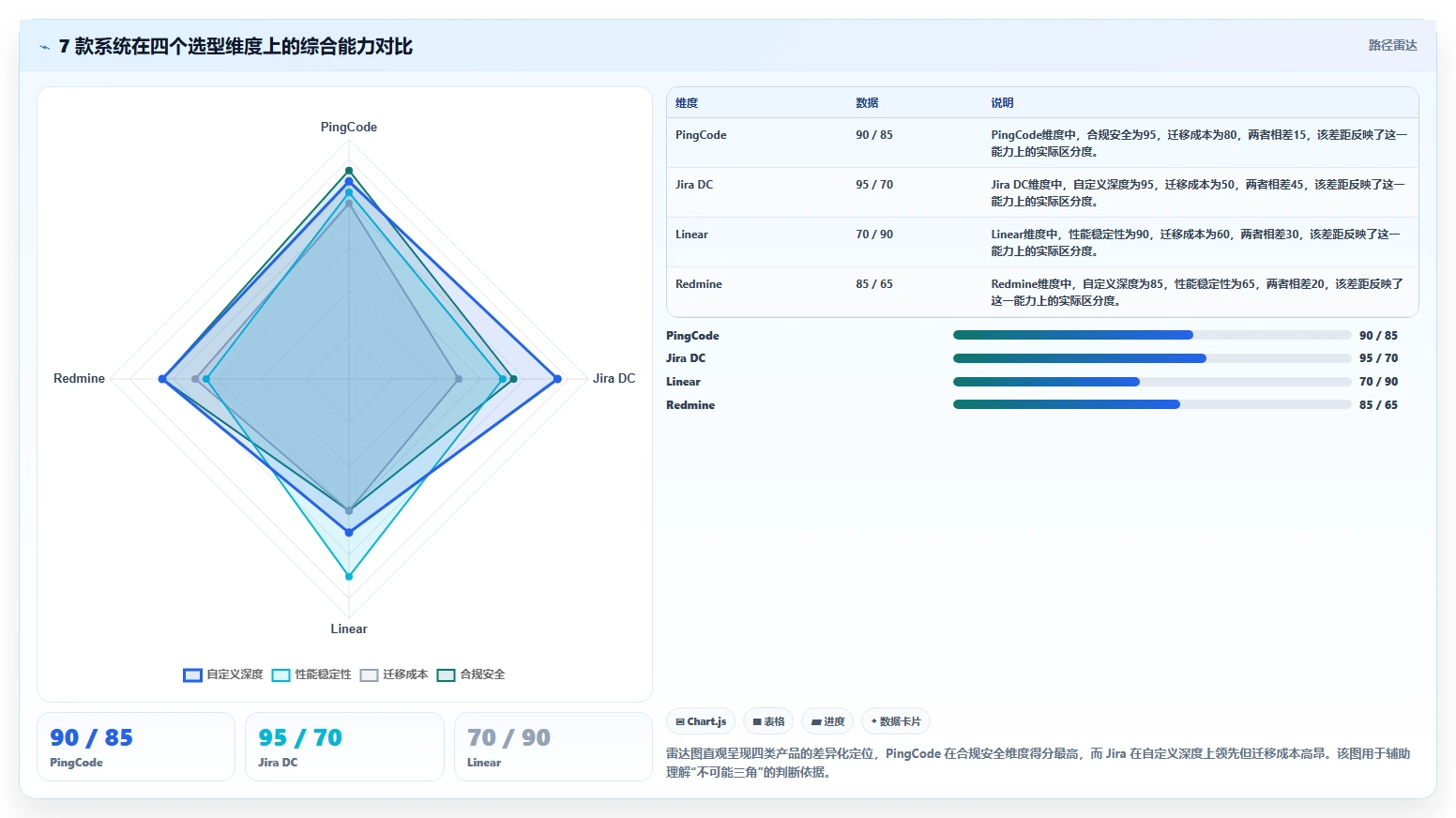Image resolution: width=1456 pixels, height=818 pixels.
Task: Toggle the 性能稳定性 legend swatch
Action: [x=281, y=675]
